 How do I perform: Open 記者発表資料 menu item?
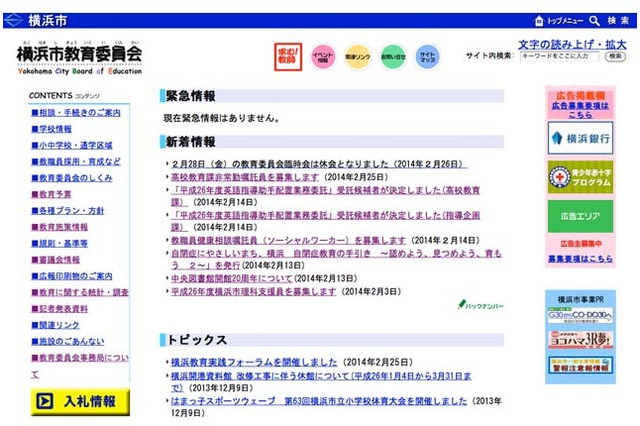(60, 308)
